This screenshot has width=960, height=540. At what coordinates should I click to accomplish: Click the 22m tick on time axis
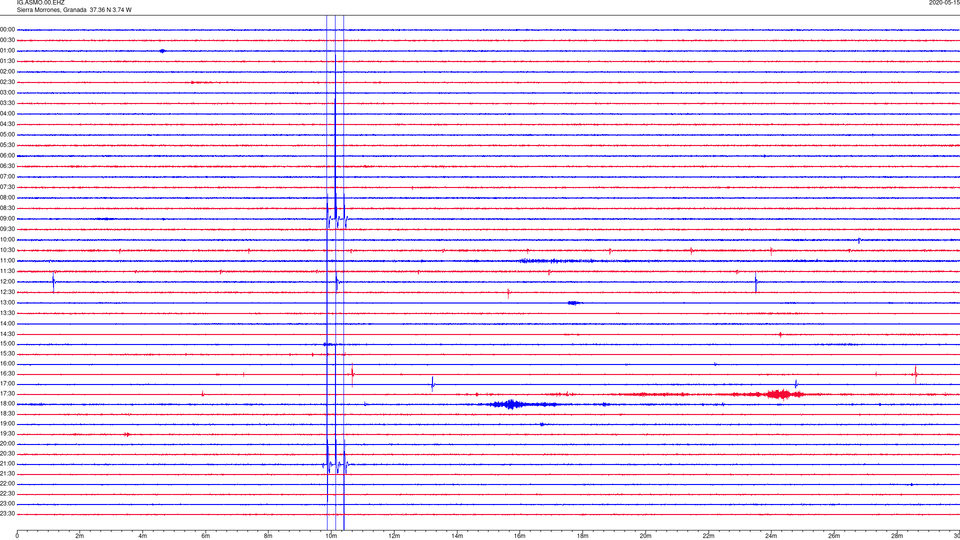708,536
